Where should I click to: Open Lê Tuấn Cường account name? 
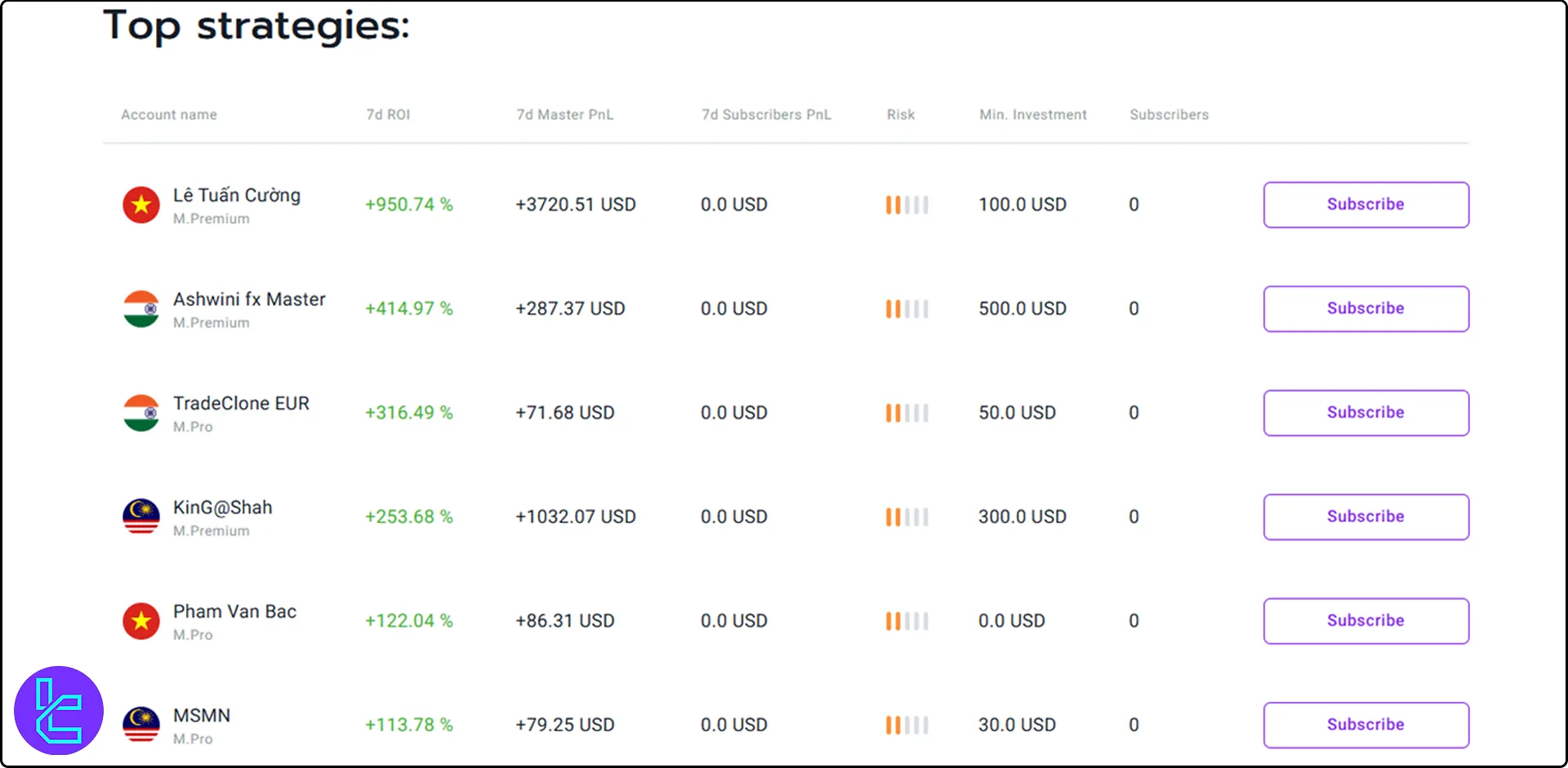pos(237,195)
